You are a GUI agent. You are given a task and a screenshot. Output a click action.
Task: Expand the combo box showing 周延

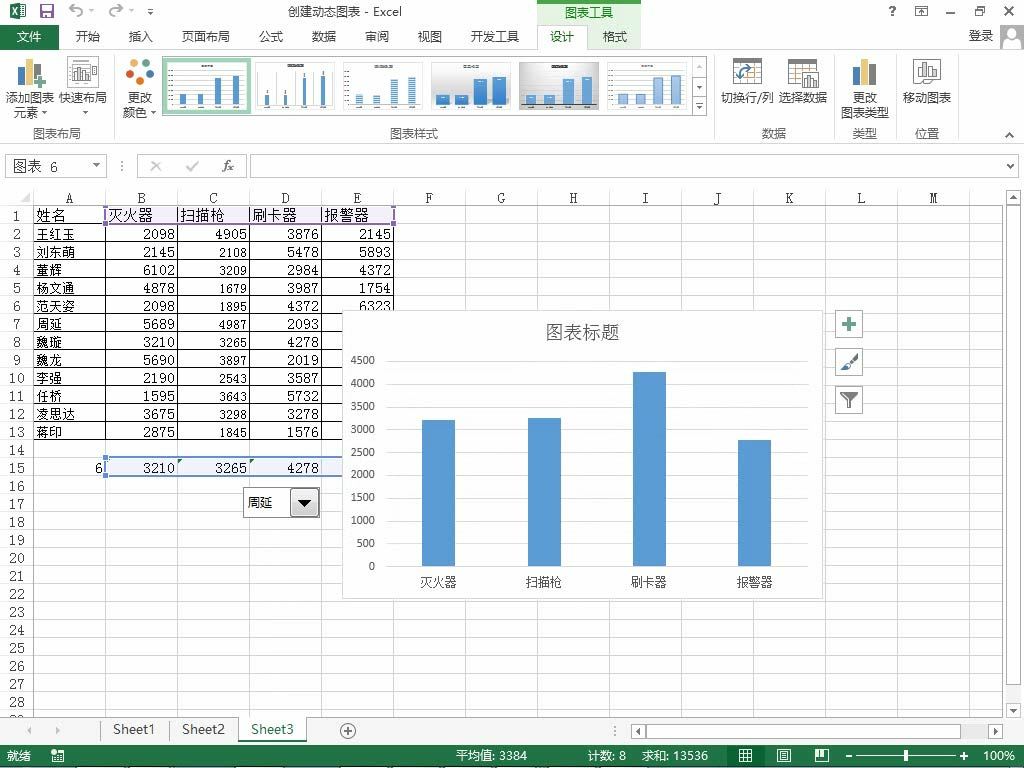(304, 503)
